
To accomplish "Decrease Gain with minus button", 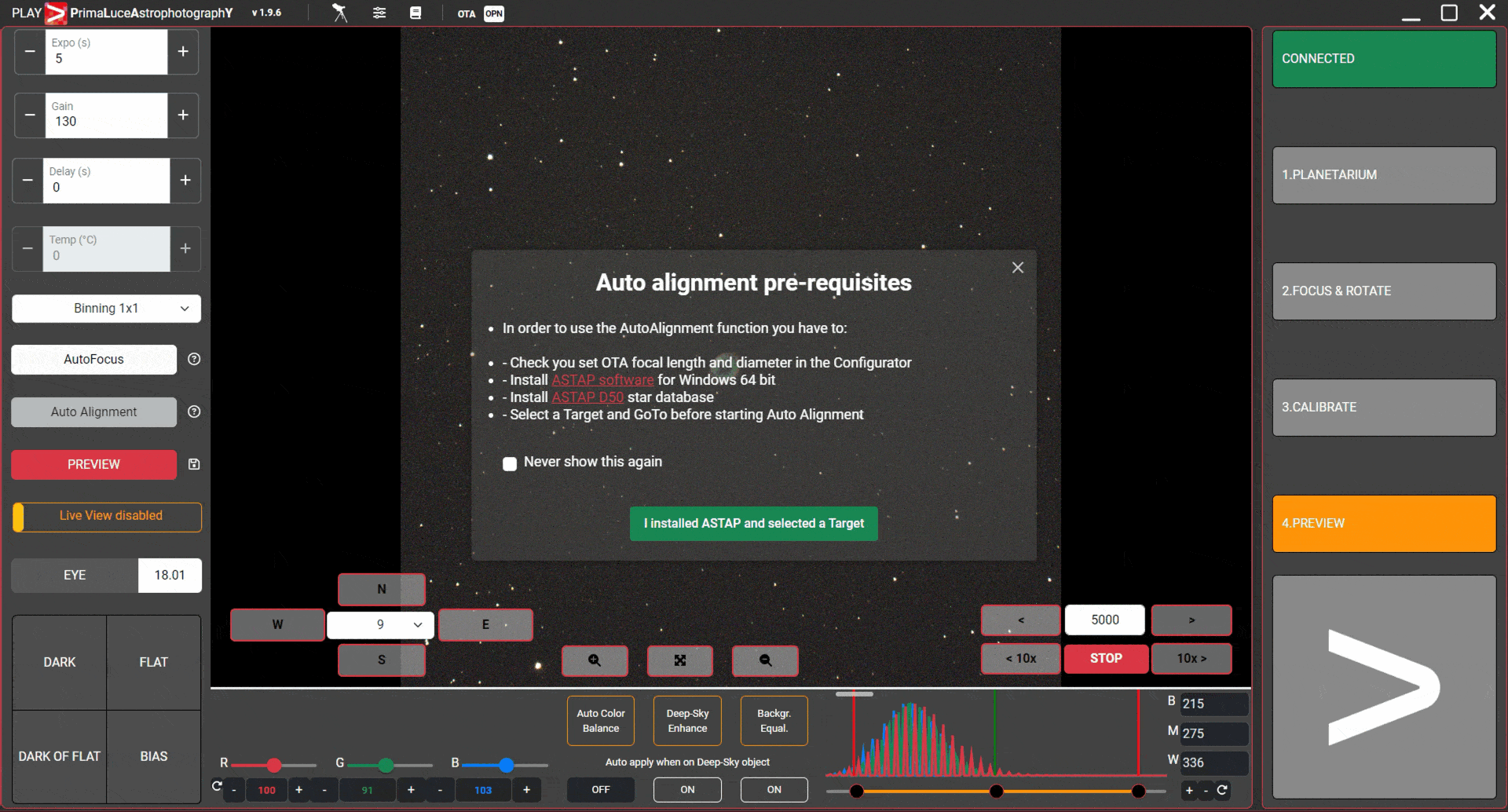I will click(30, 115).
